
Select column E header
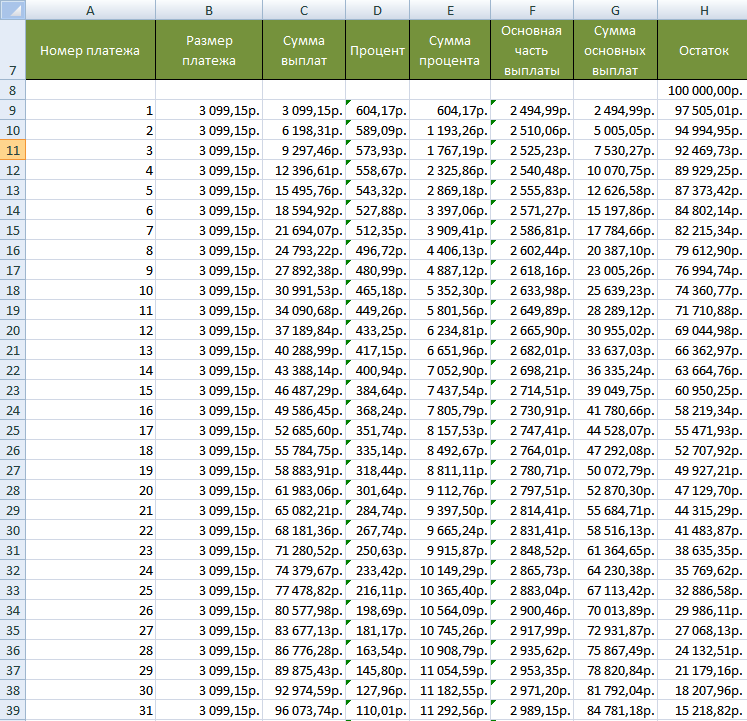pyautogui.click(x=450, y=10)
